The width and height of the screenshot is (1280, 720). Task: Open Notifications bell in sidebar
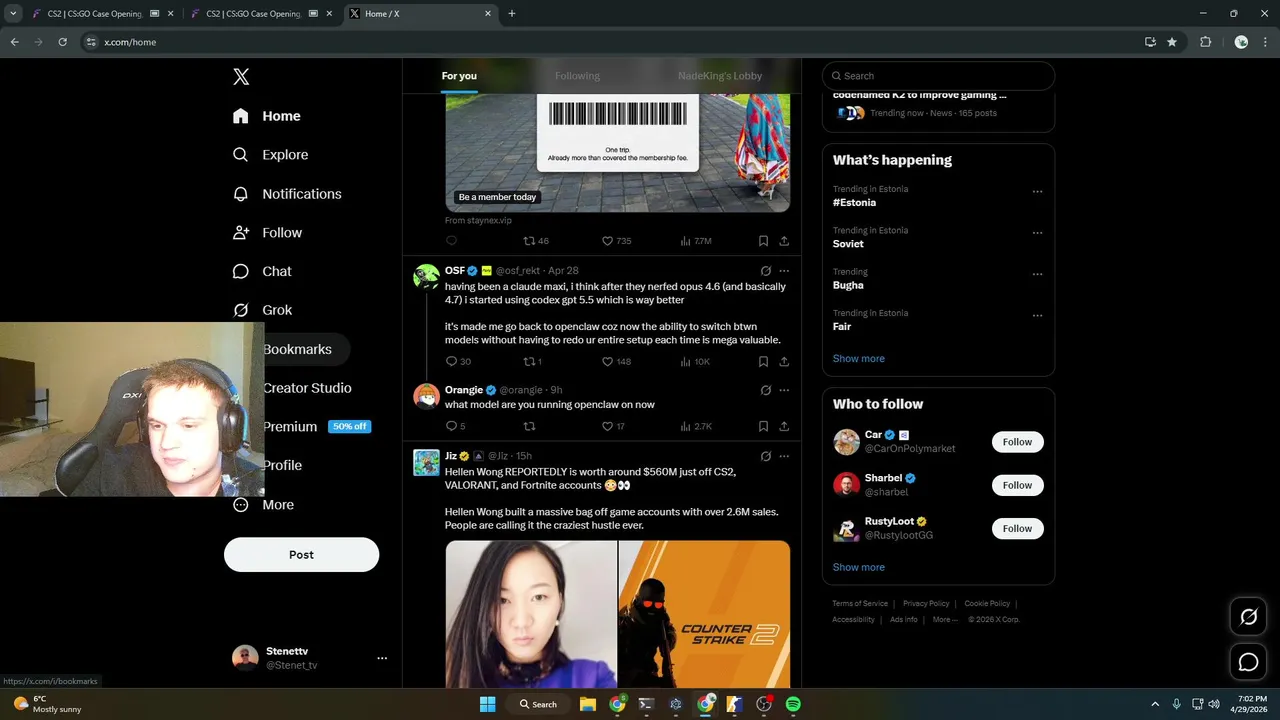pos(240,194)
